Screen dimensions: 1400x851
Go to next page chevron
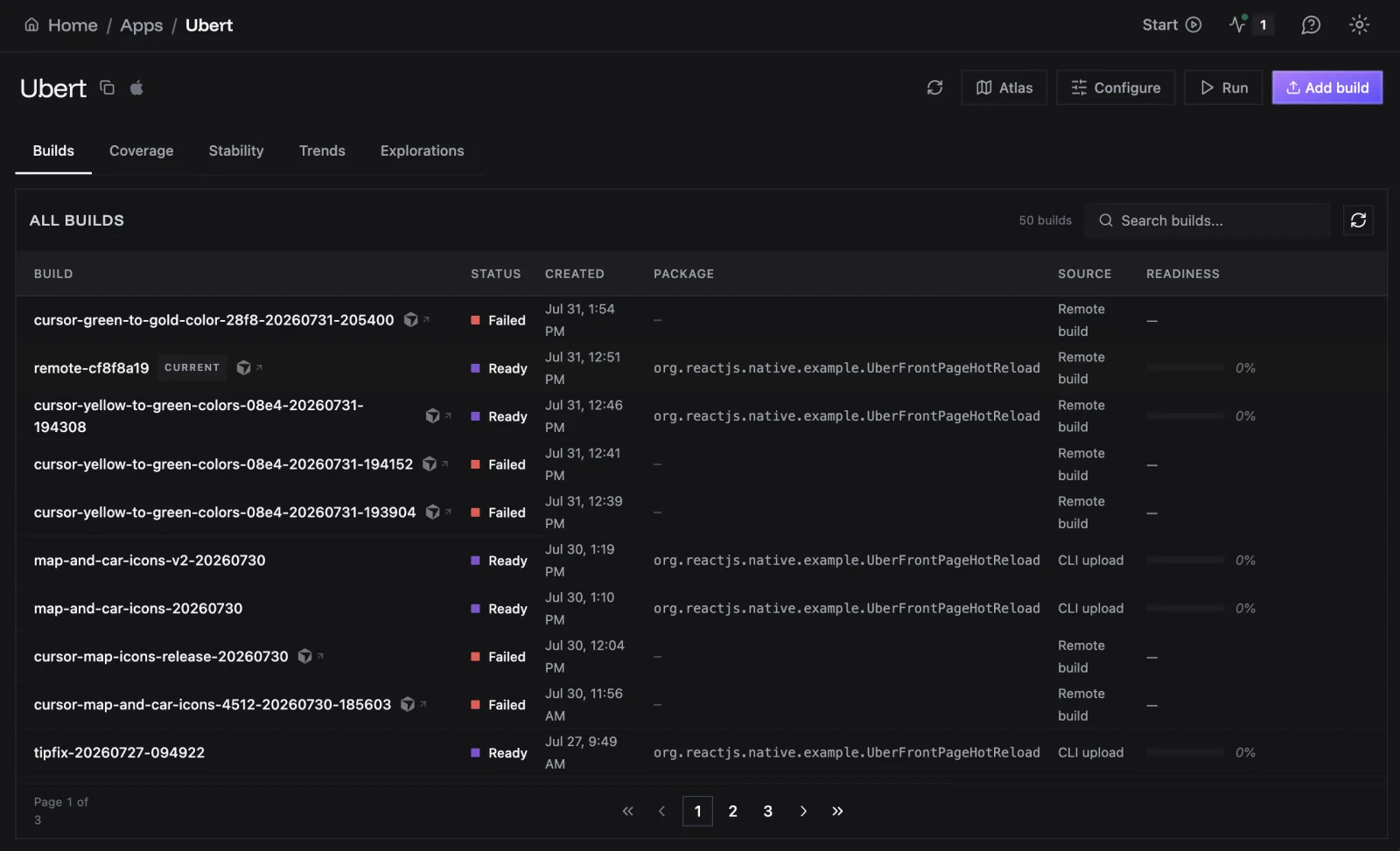[802, 812]
